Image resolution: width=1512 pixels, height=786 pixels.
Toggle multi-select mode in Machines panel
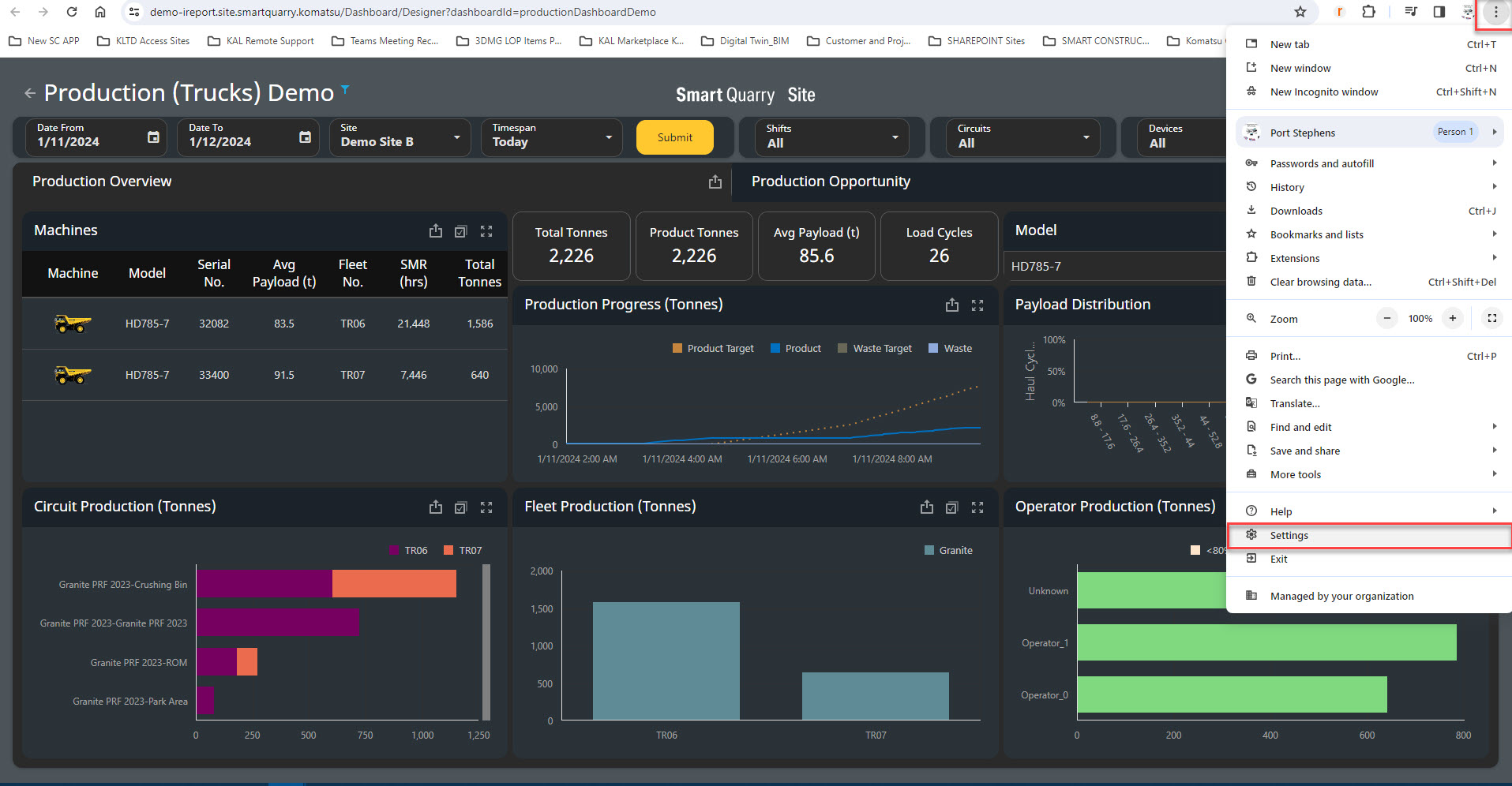[x=461, y=231]
